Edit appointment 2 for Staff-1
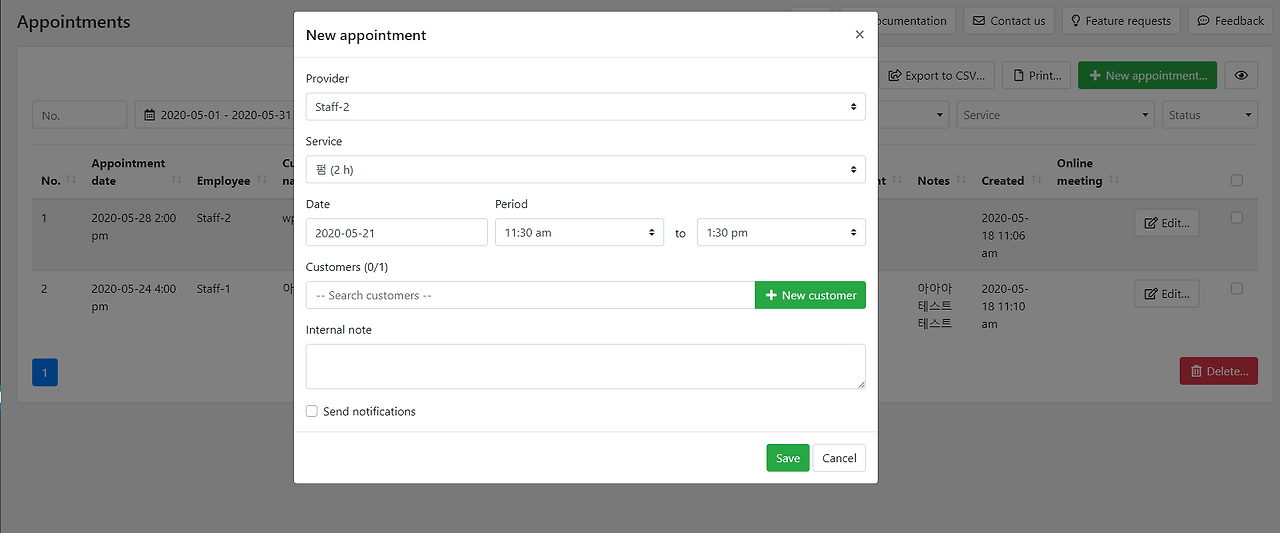 (1166, 294)
